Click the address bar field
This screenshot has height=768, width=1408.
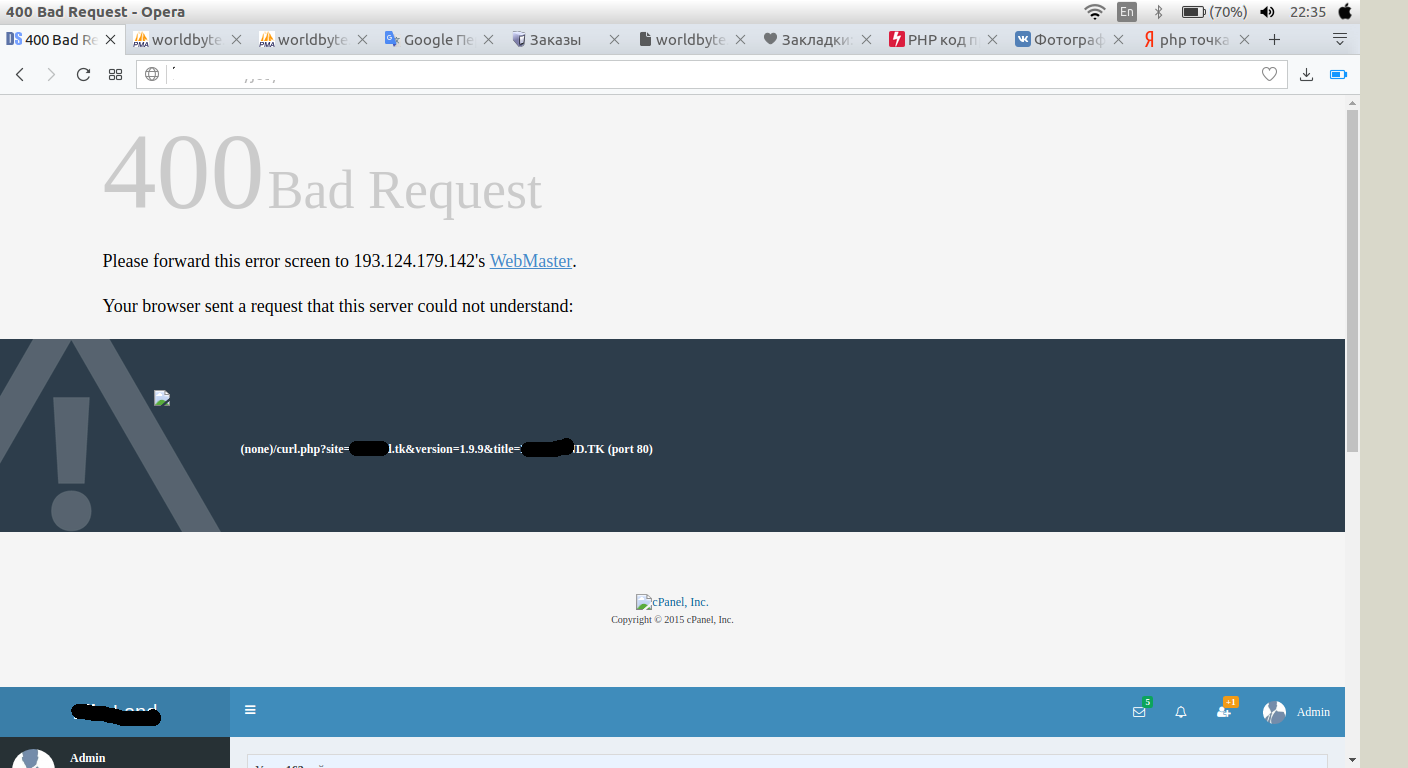pyautogui.click(x=700, y=74)
